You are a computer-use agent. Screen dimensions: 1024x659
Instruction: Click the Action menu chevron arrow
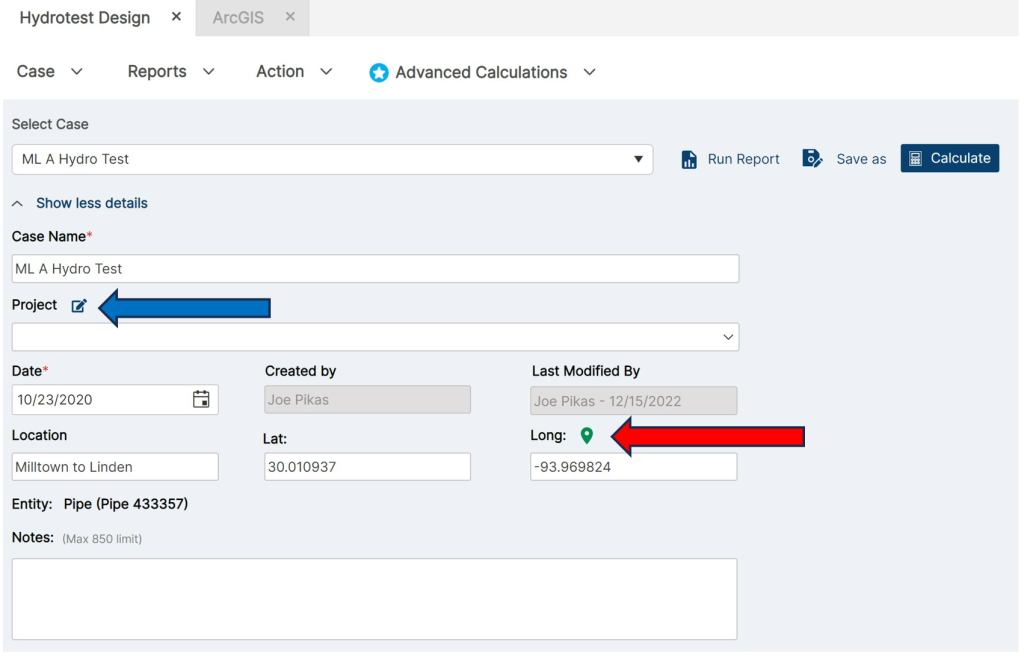326,72
